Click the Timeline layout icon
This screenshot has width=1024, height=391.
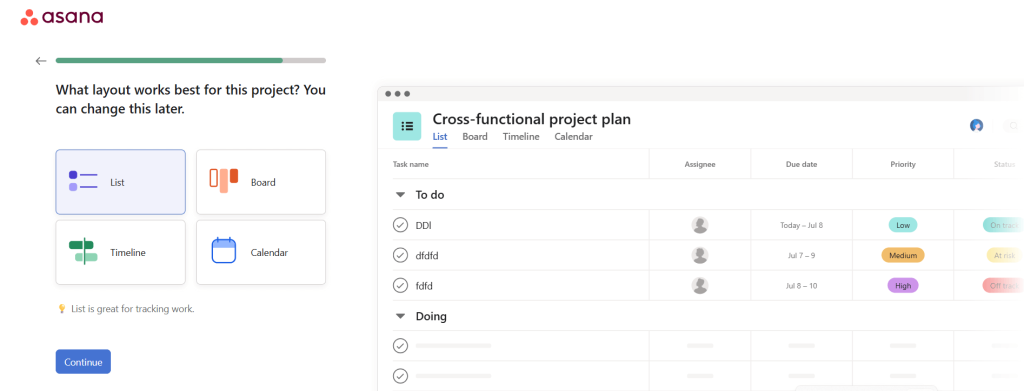click(x=83, y=251)
